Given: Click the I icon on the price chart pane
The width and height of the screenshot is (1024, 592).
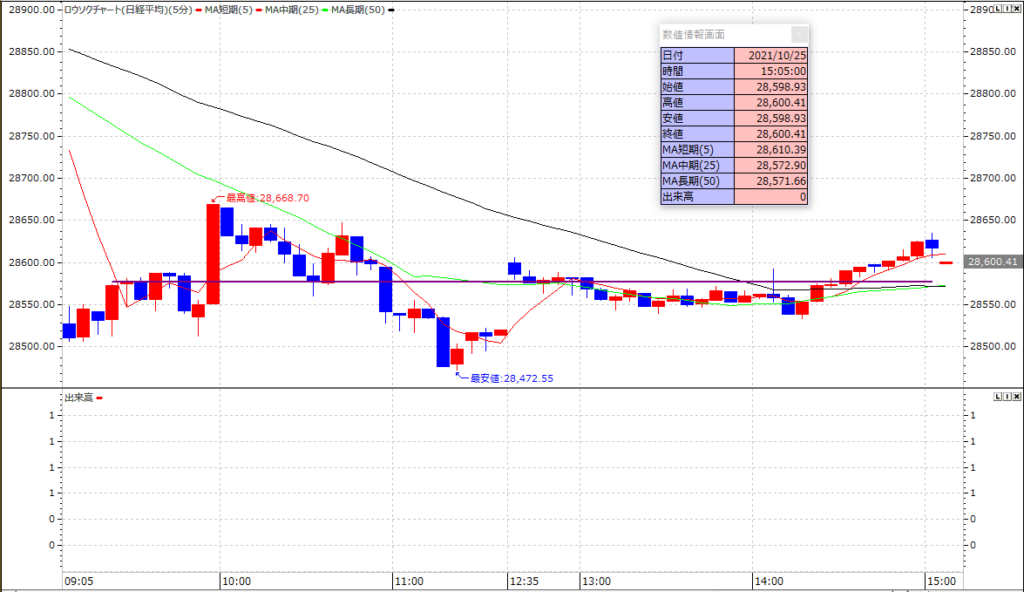Looking at the screenshot, I should coord(1007,8).
